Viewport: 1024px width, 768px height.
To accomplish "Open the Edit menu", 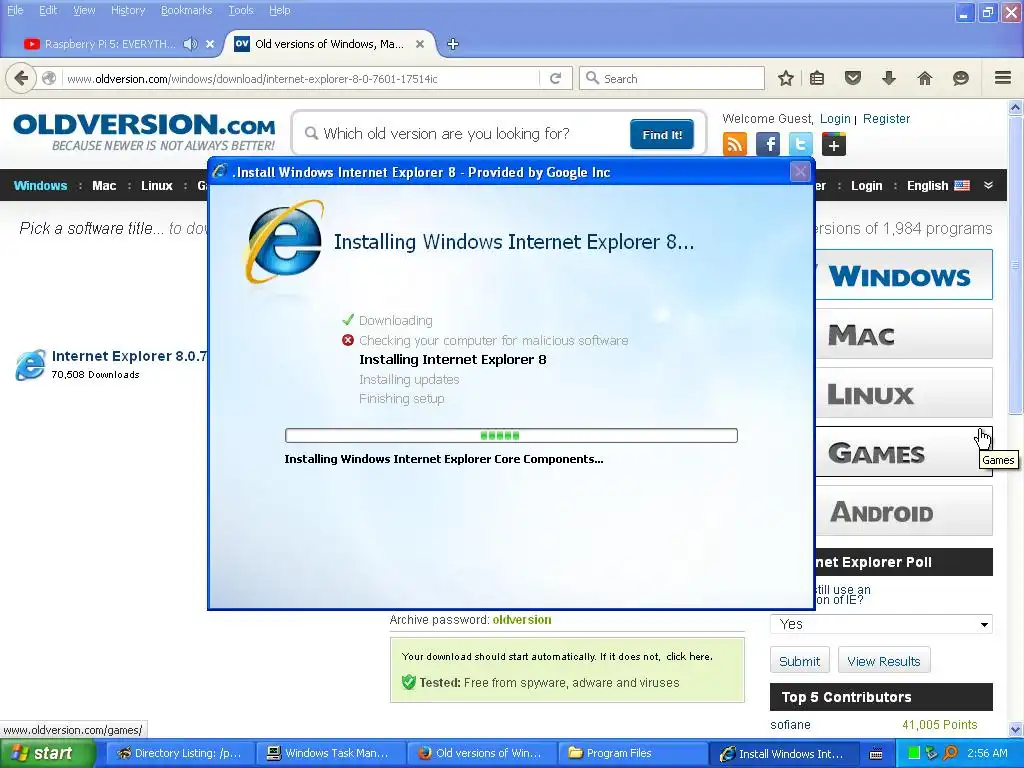I will click(x=48, y=10).
